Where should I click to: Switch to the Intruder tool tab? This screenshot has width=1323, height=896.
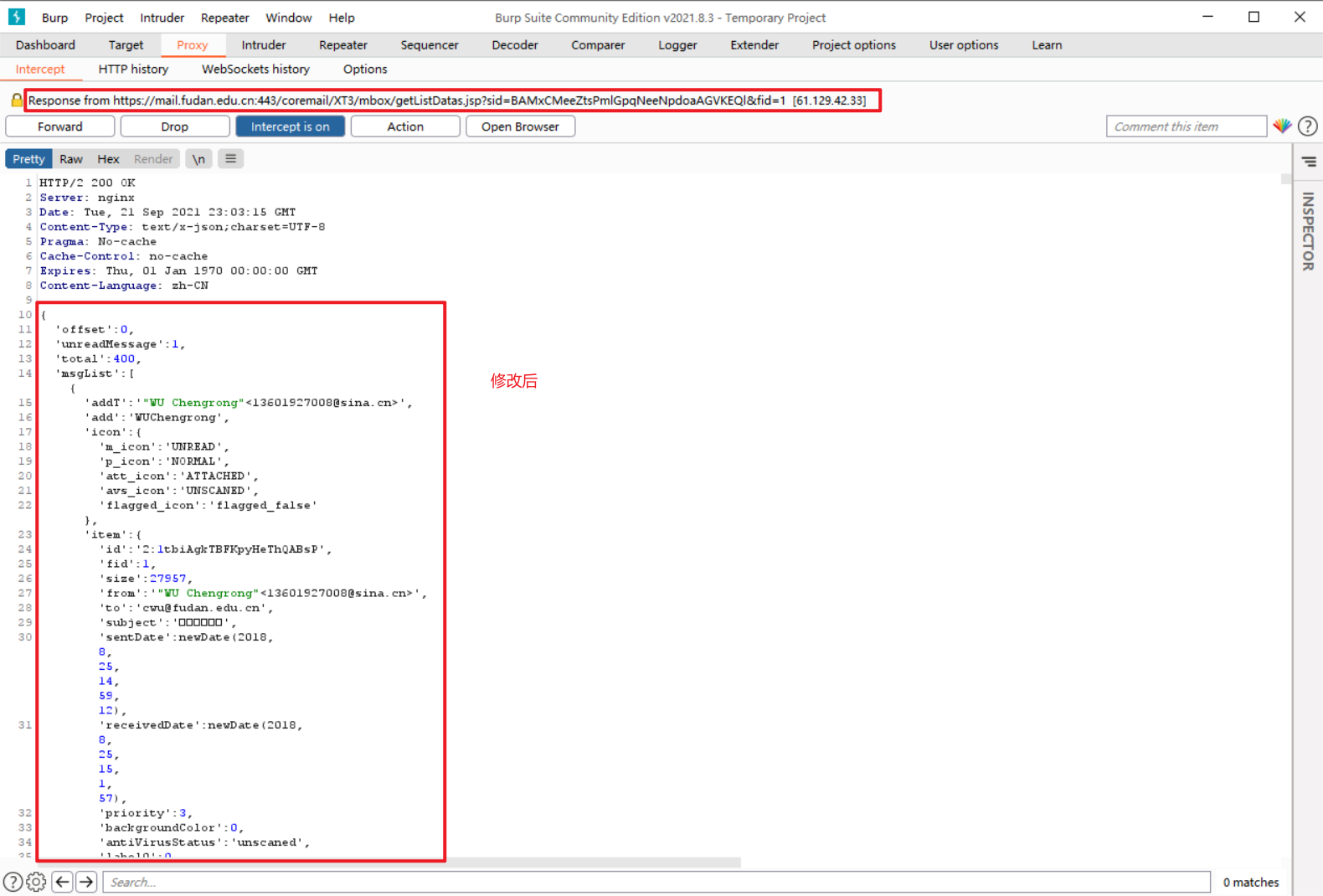coord(264,45)
